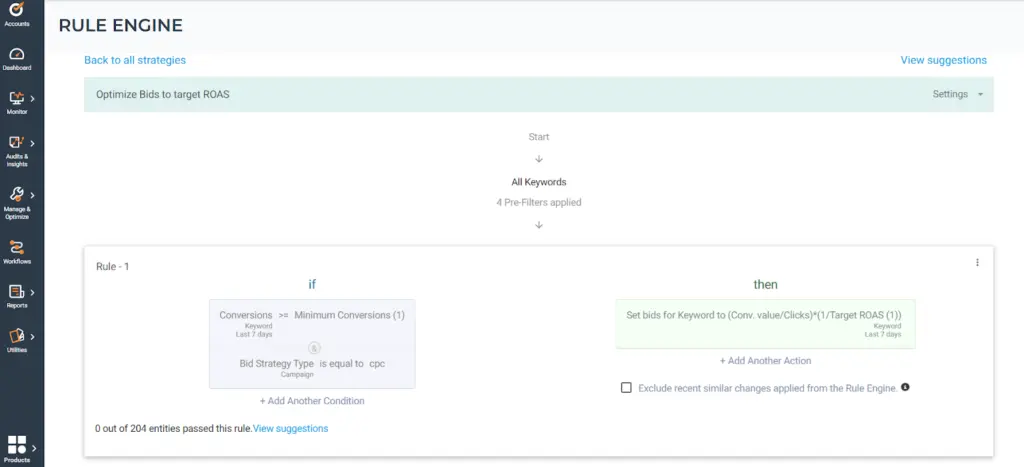This screenshot has width=1024, height=467.
Task: Expand the Reports submenu chevron
Action: click(x=33, y=292)
